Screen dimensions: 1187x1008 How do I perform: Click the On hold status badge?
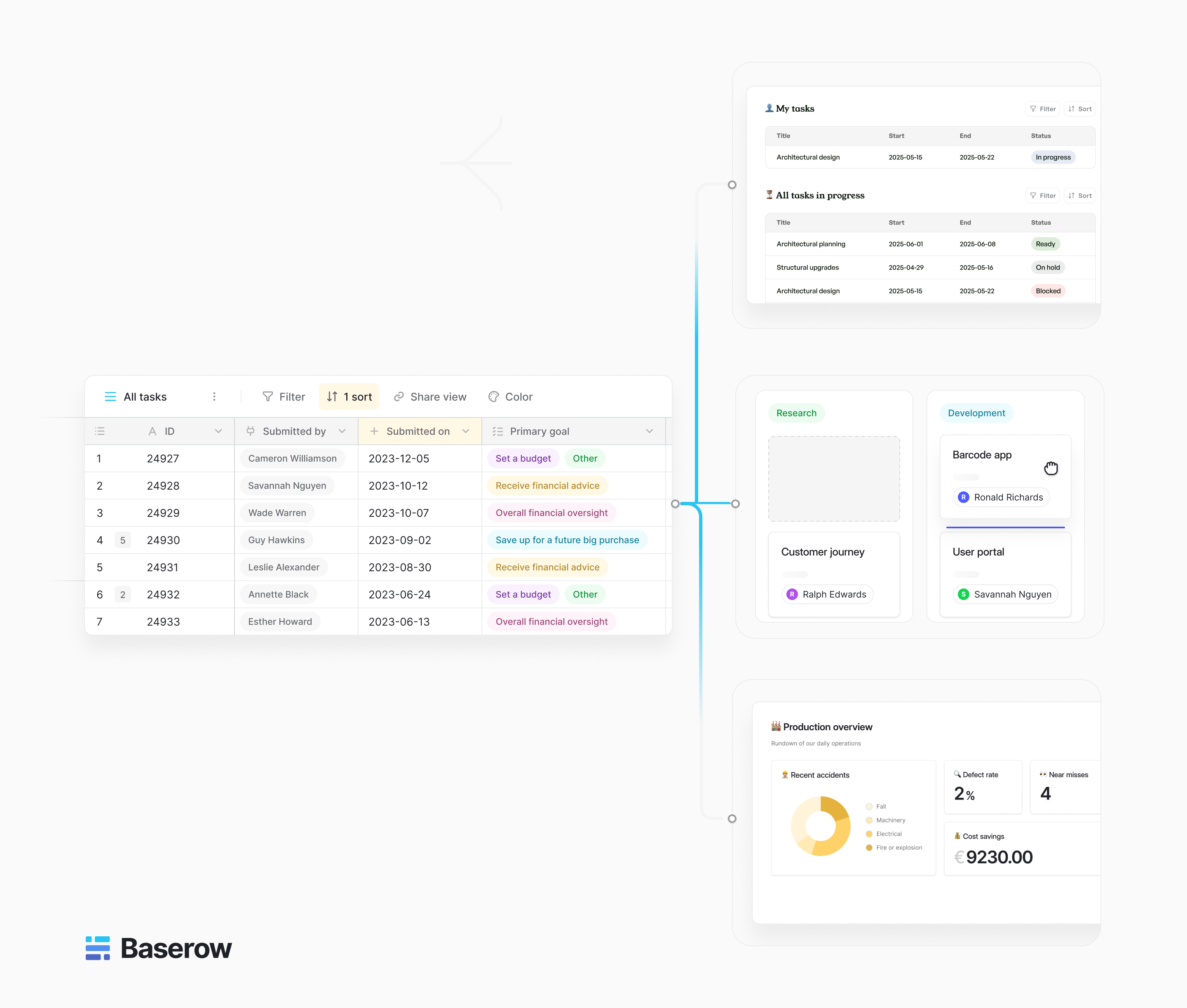(1048, 267)
